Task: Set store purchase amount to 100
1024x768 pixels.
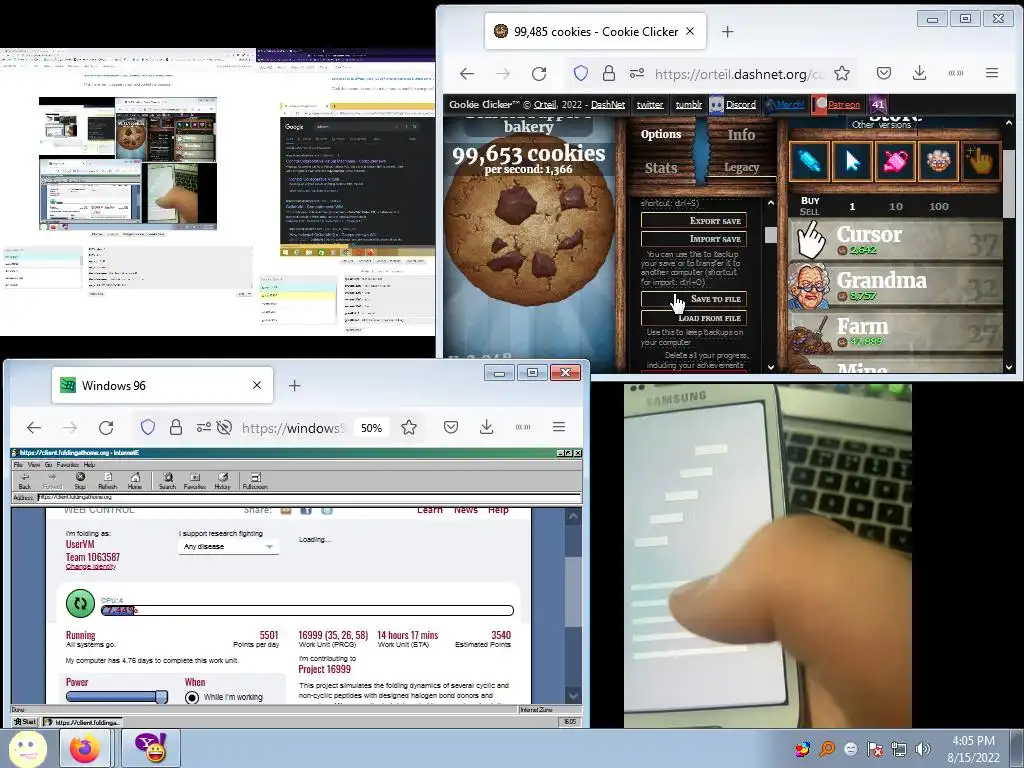Action: coord(938,206)
